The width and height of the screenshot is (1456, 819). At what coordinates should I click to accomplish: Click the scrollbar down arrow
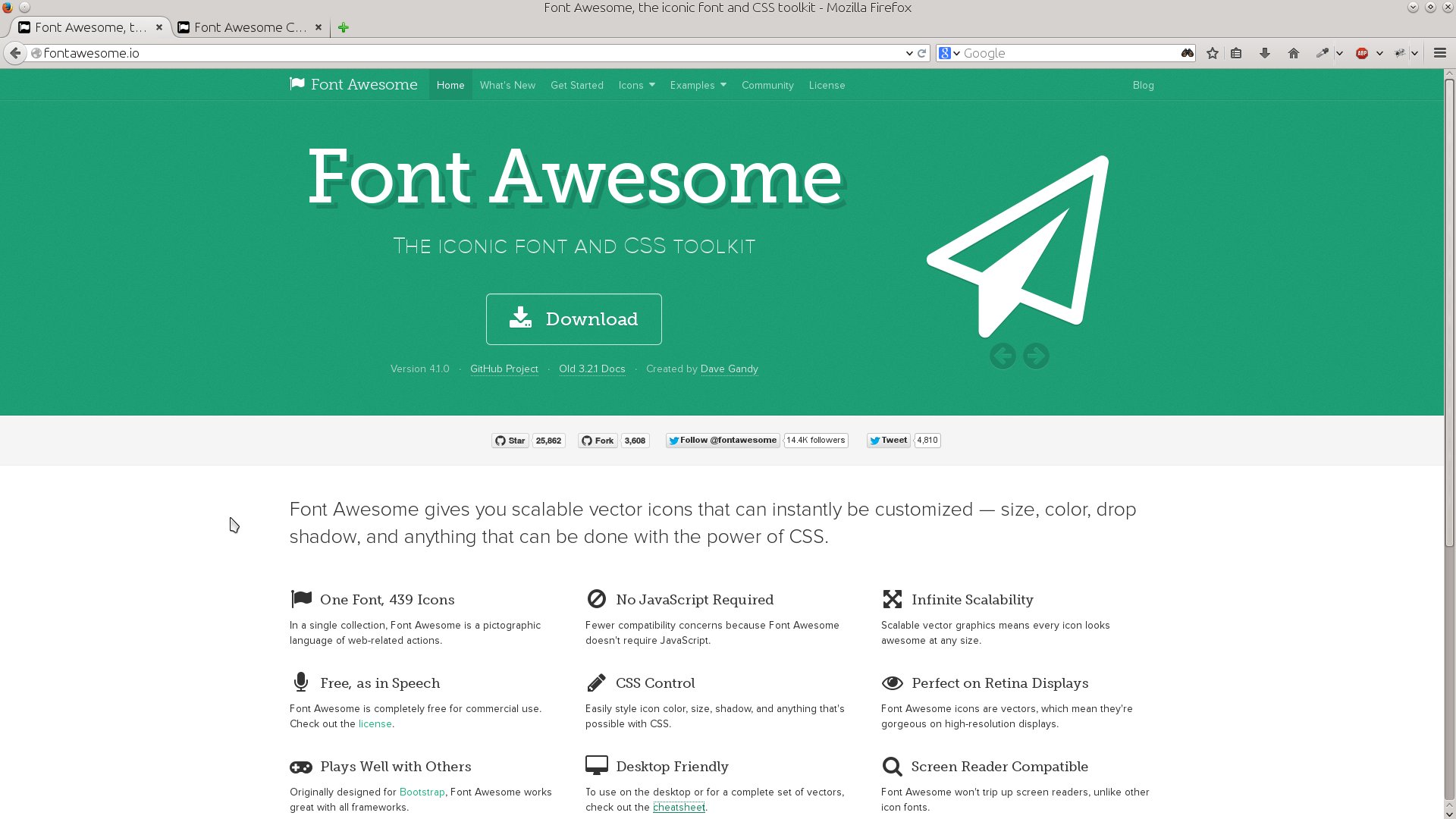[x=1449, y=814]
